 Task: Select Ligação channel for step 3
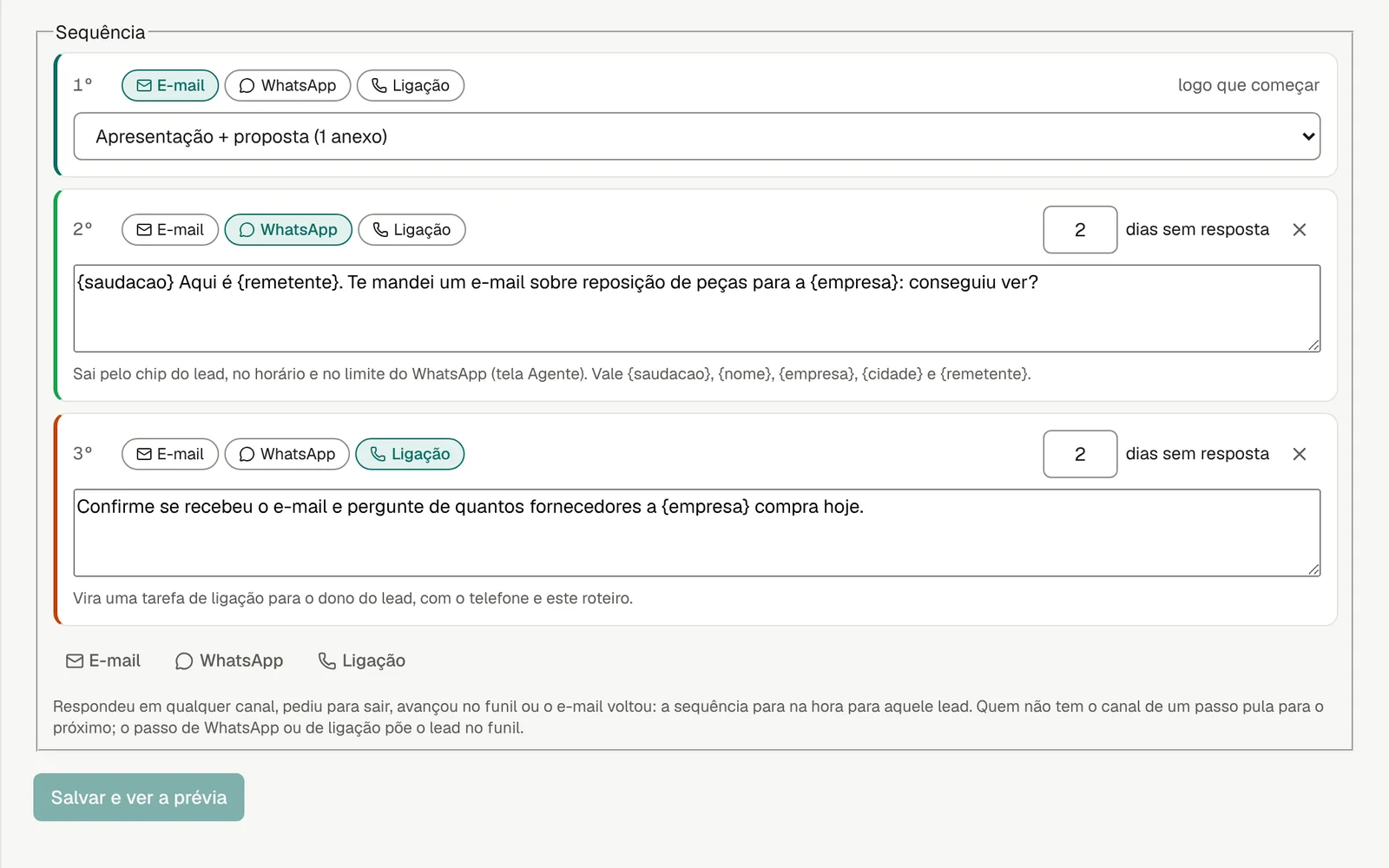410,454
